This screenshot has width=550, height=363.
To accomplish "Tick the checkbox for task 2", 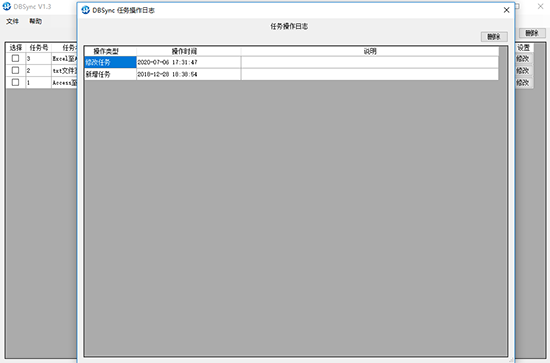I will pos(15,70).
